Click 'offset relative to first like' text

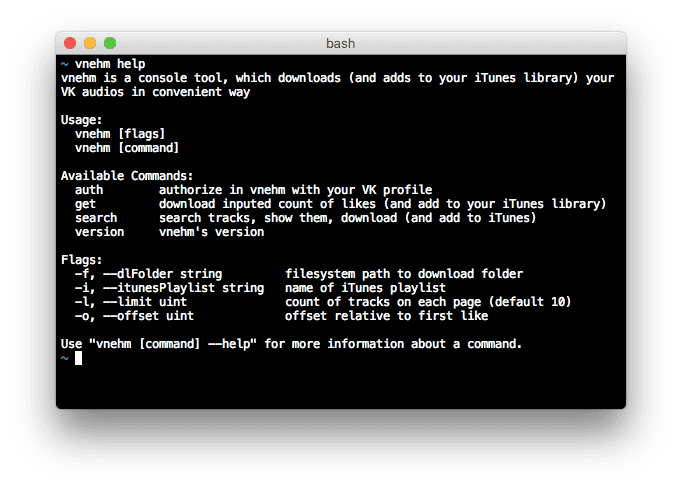click(386, 316)
